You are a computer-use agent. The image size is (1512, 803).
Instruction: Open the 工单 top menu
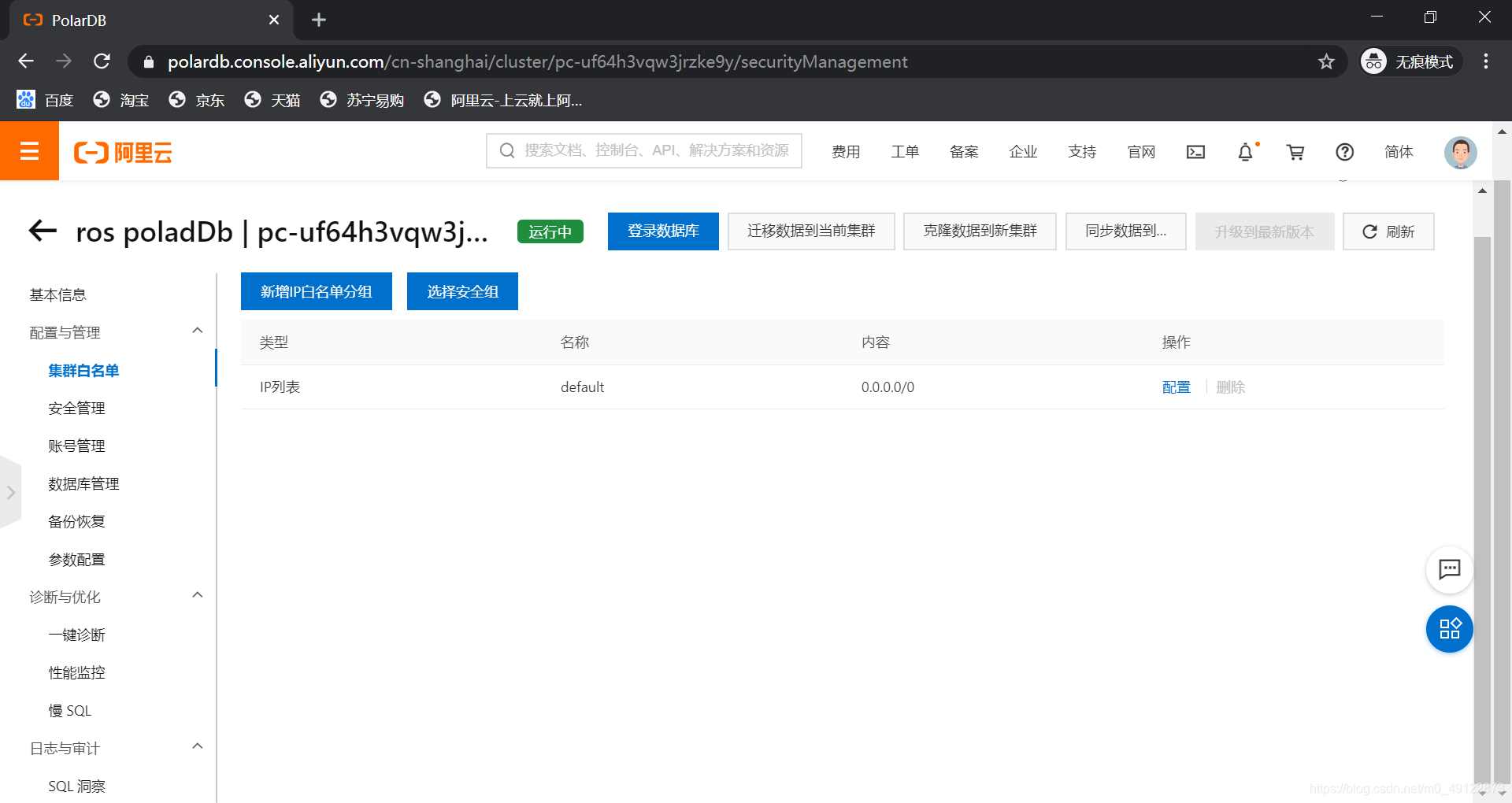click(905, 152)
